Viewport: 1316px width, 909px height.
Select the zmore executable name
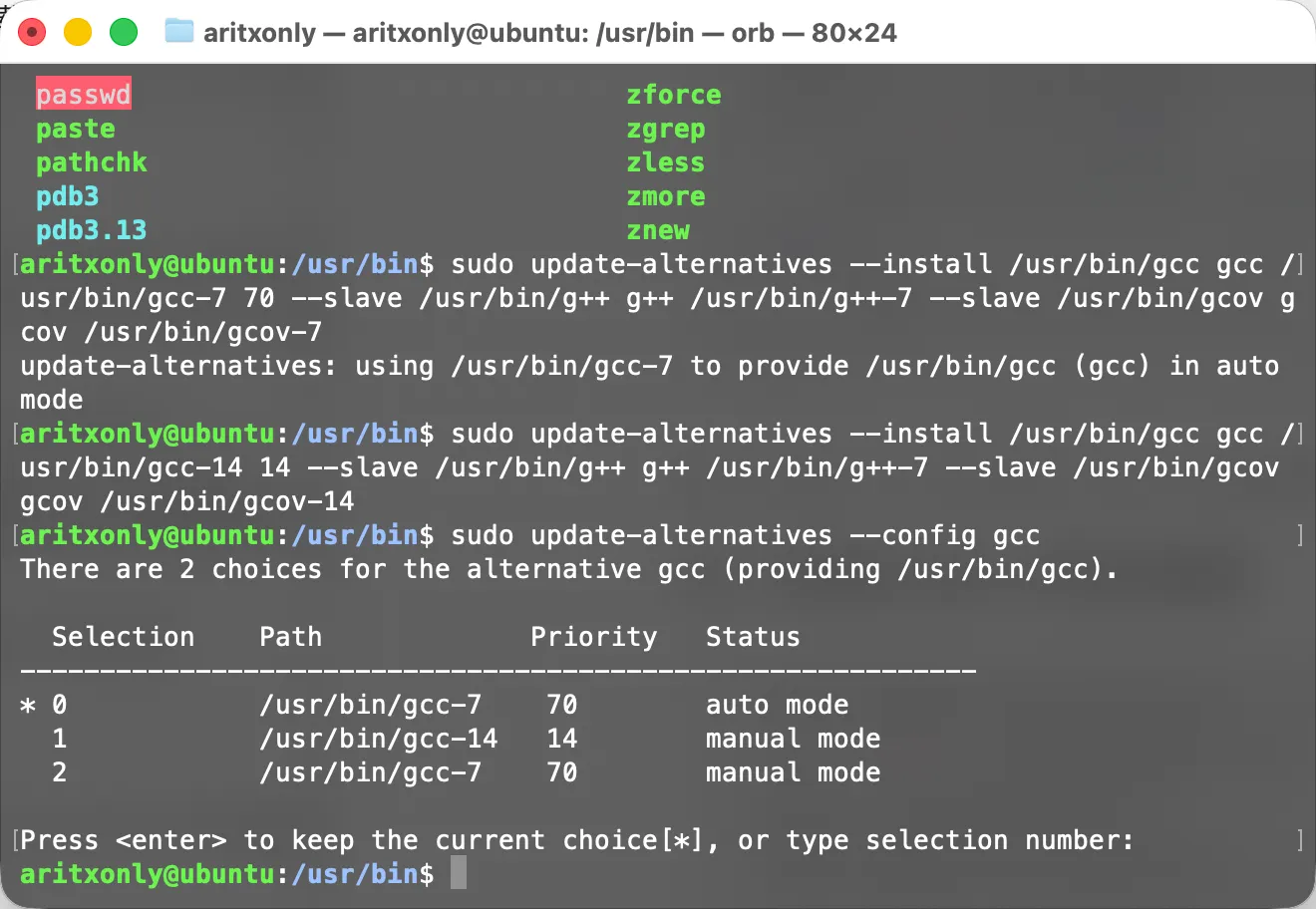(666, 196)
